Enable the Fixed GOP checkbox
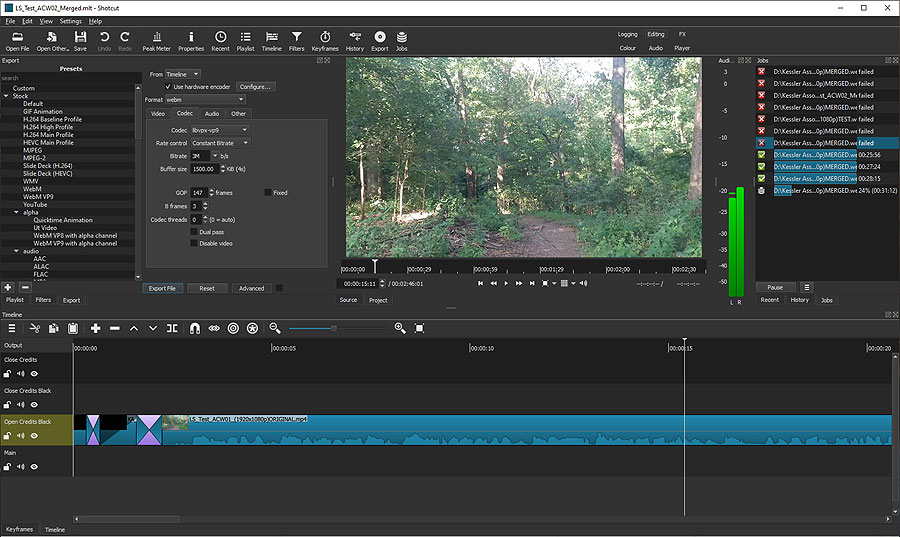The height and width of the screenshot is (537, 900). (267, 192)
